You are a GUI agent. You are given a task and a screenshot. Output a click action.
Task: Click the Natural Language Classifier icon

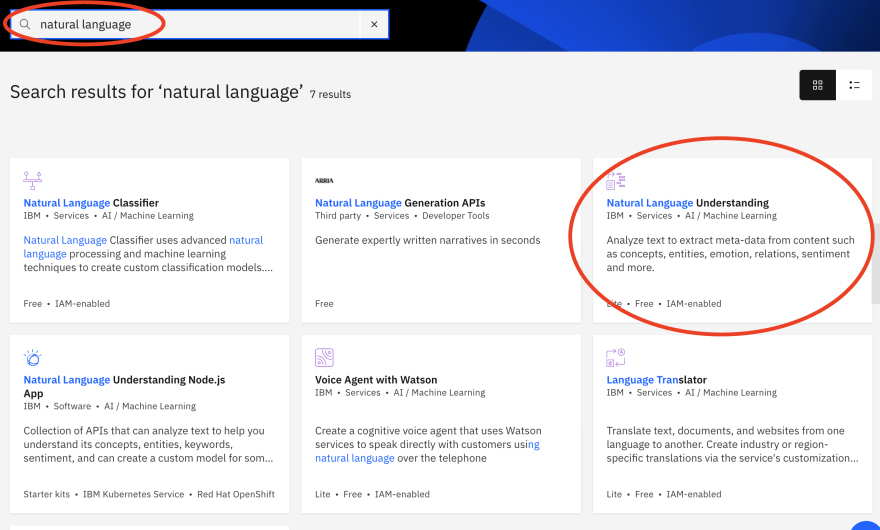click(x=33, y=180)
